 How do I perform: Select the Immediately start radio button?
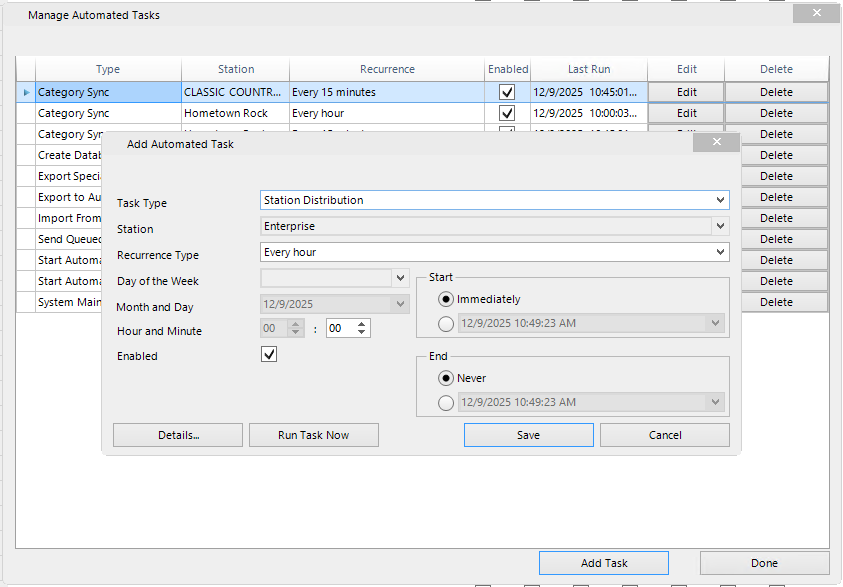pyautogui.click(x=446, y=299)
